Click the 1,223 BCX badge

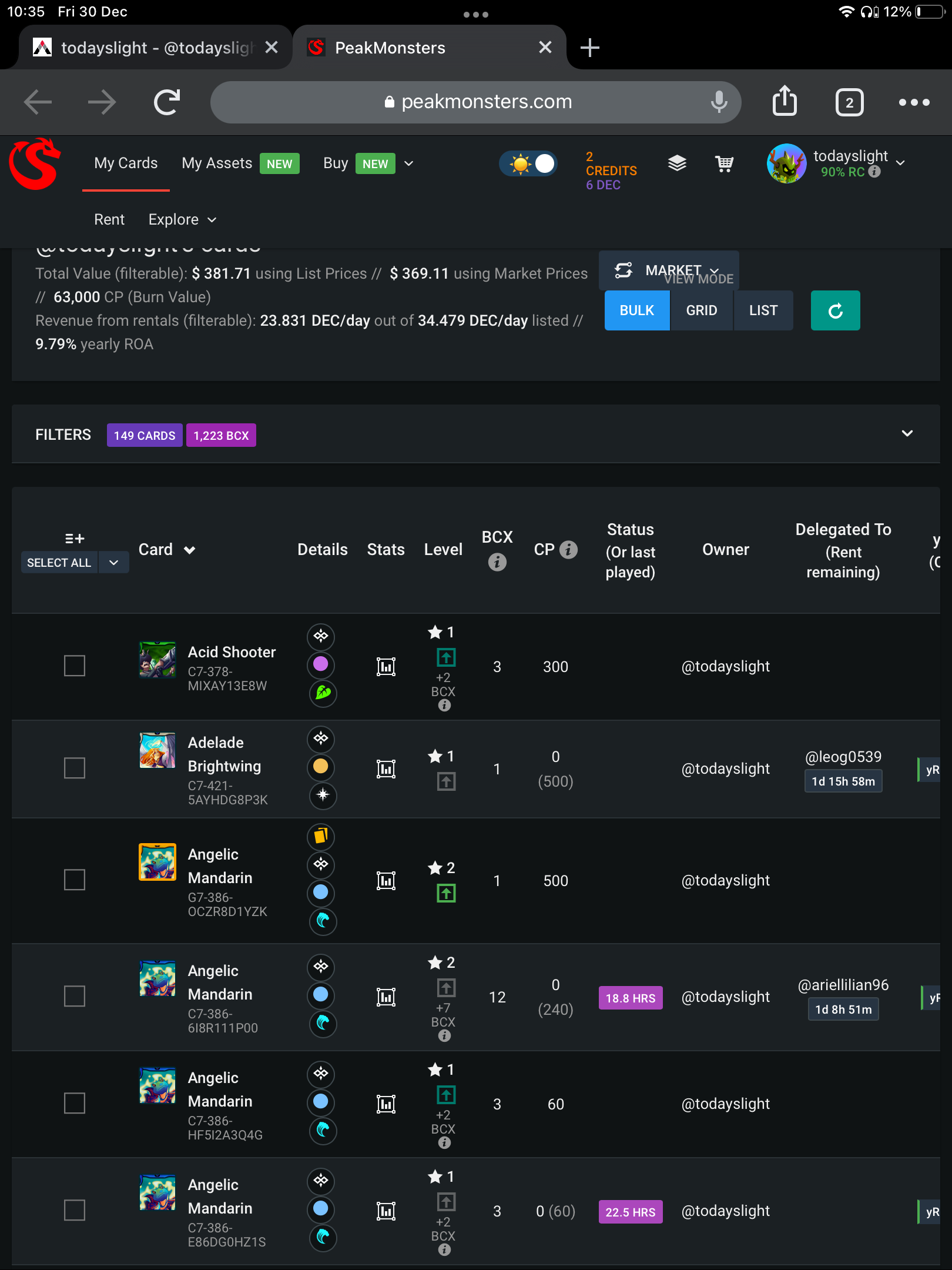click(x=221, y=435)
